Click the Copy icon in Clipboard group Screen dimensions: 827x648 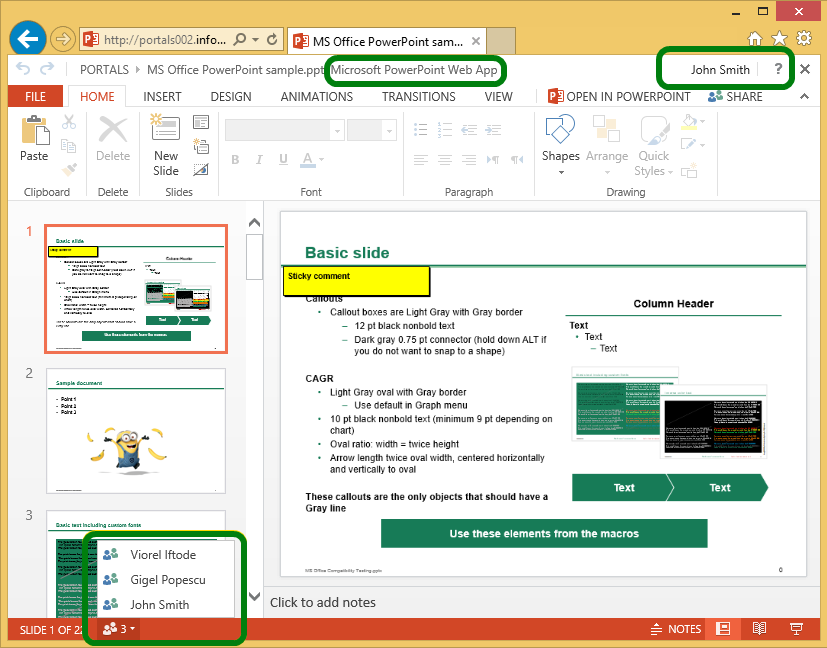69,146
